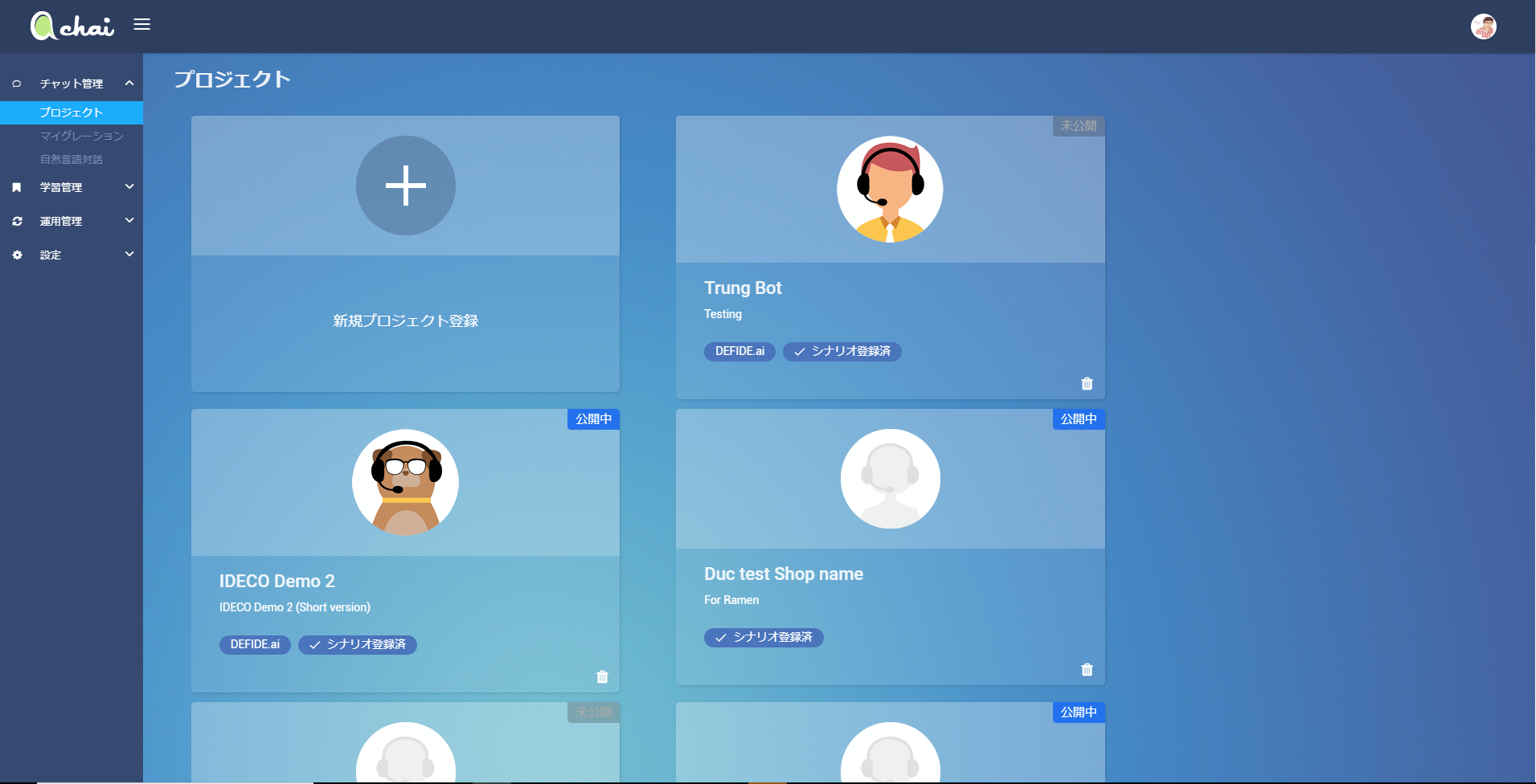Open the Trung Bot project title
1536x784 pixels.
tap(743, 288)
